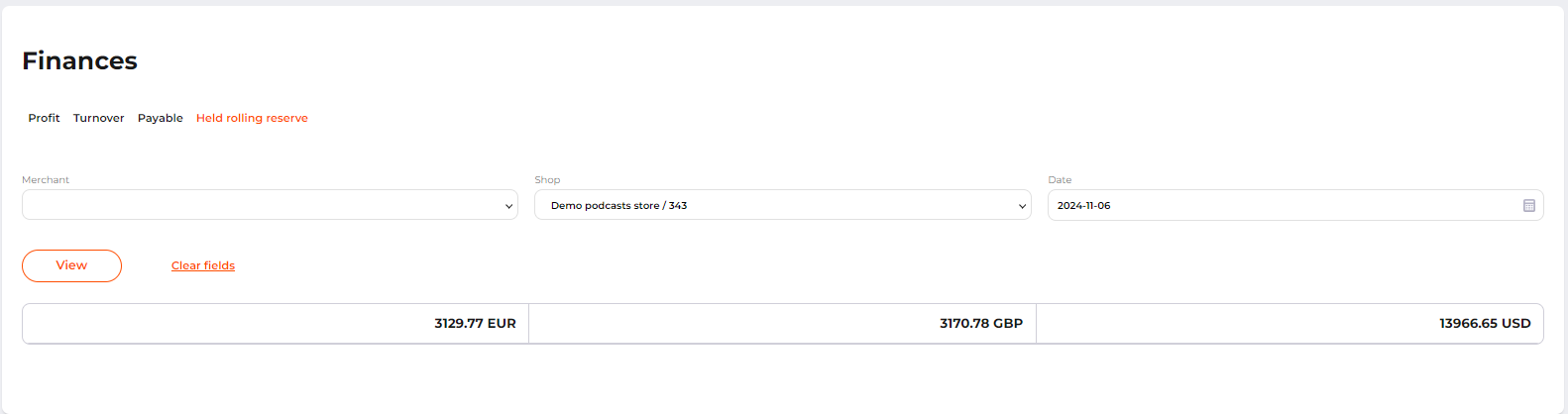Select the Payable tab

coord(161,118)
